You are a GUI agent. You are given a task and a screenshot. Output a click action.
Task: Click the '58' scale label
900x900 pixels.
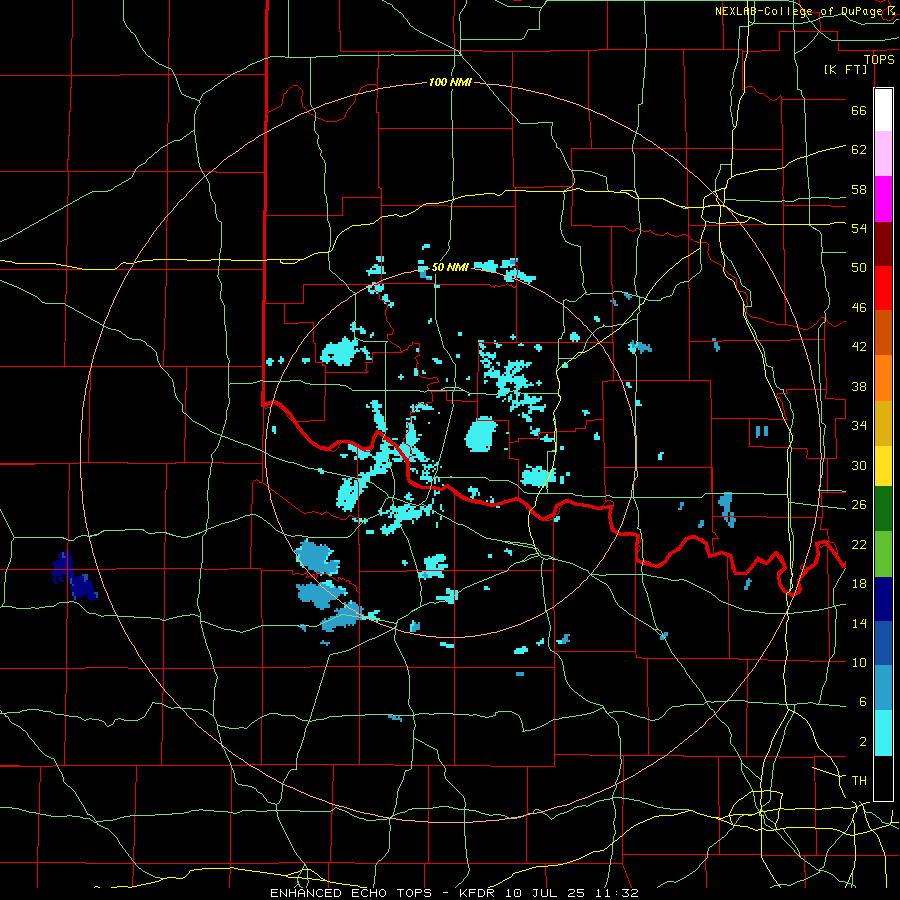(x=859, y=189)
